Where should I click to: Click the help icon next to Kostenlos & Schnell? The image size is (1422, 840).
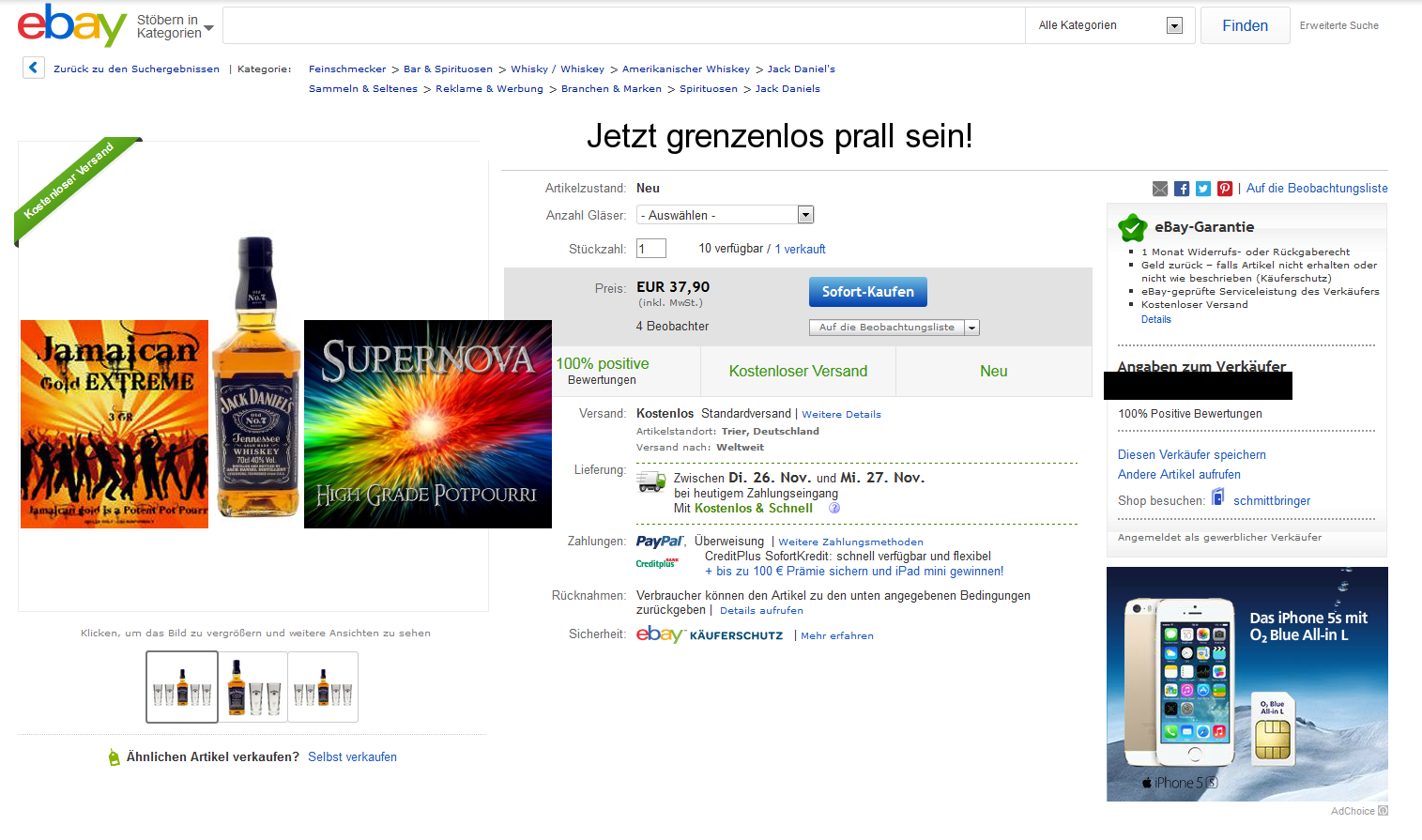(834, 508)
